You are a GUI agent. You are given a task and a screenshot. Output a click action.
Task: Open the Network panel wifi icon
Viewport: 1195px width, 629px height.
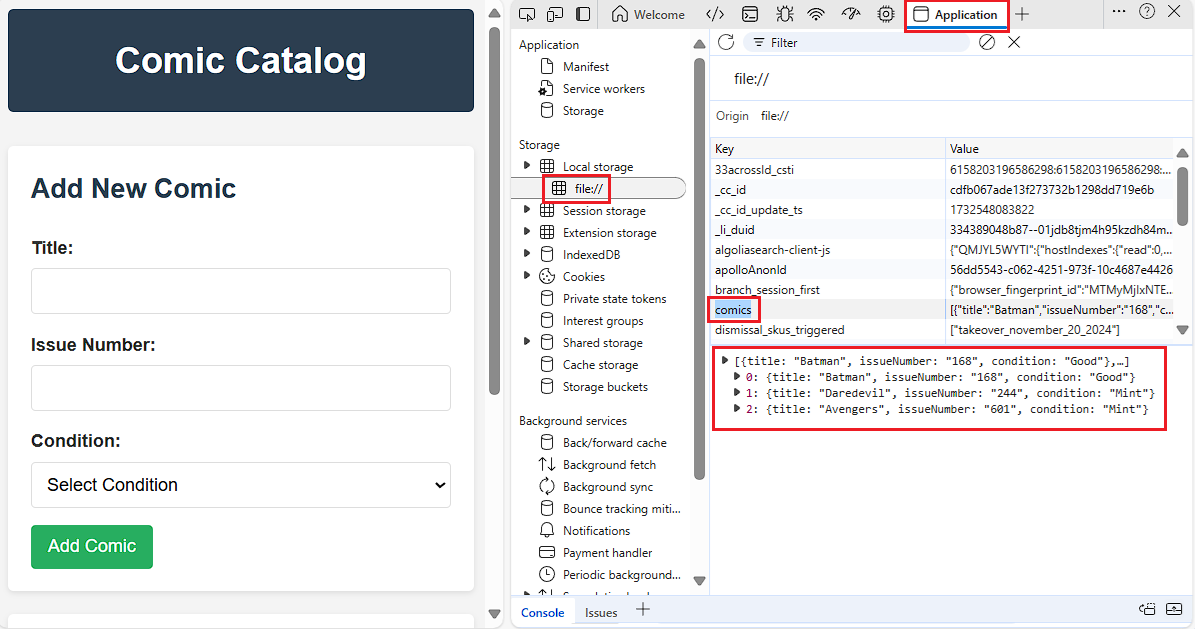point(816,14)
